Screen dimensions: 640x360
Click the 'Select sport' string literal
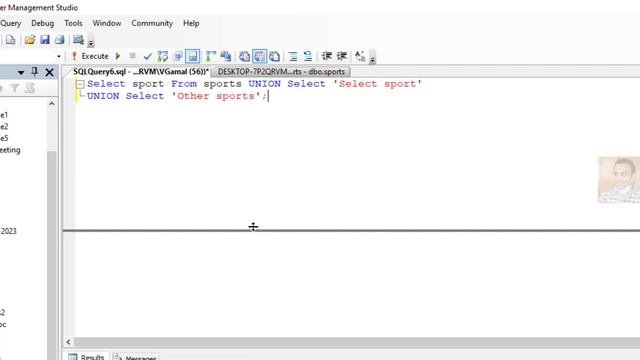point(377,84)
